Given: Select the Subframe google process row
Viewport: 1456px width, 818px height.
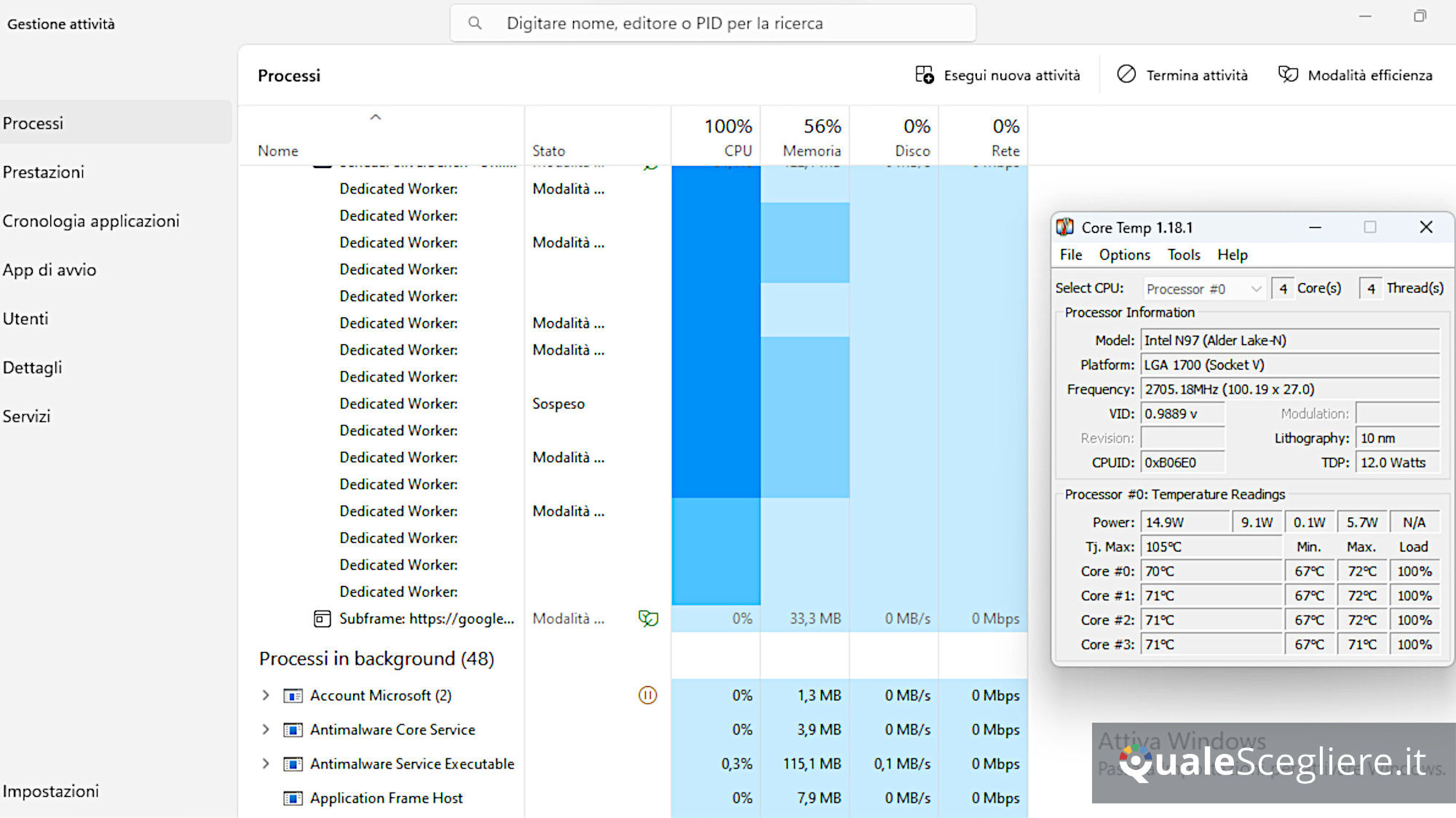Looking at the screenshot, I should 427,619.
